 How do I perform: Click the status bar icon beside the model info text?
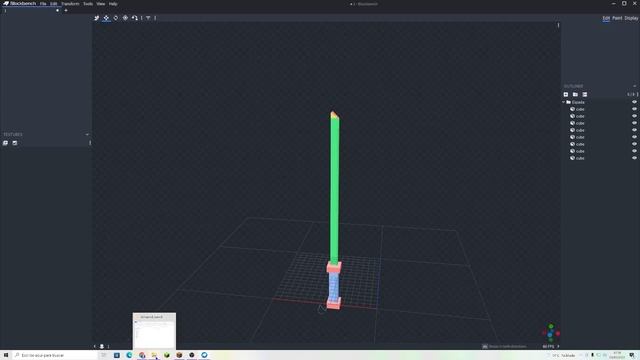click(485, 347)
